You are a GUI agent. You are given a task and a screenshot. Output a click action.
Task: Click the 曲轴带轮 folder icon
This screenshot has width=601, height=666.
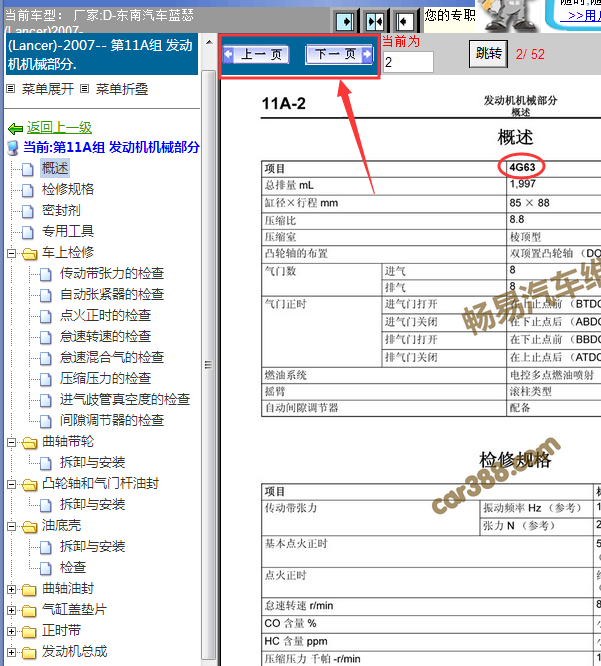[x=30, y=443]
